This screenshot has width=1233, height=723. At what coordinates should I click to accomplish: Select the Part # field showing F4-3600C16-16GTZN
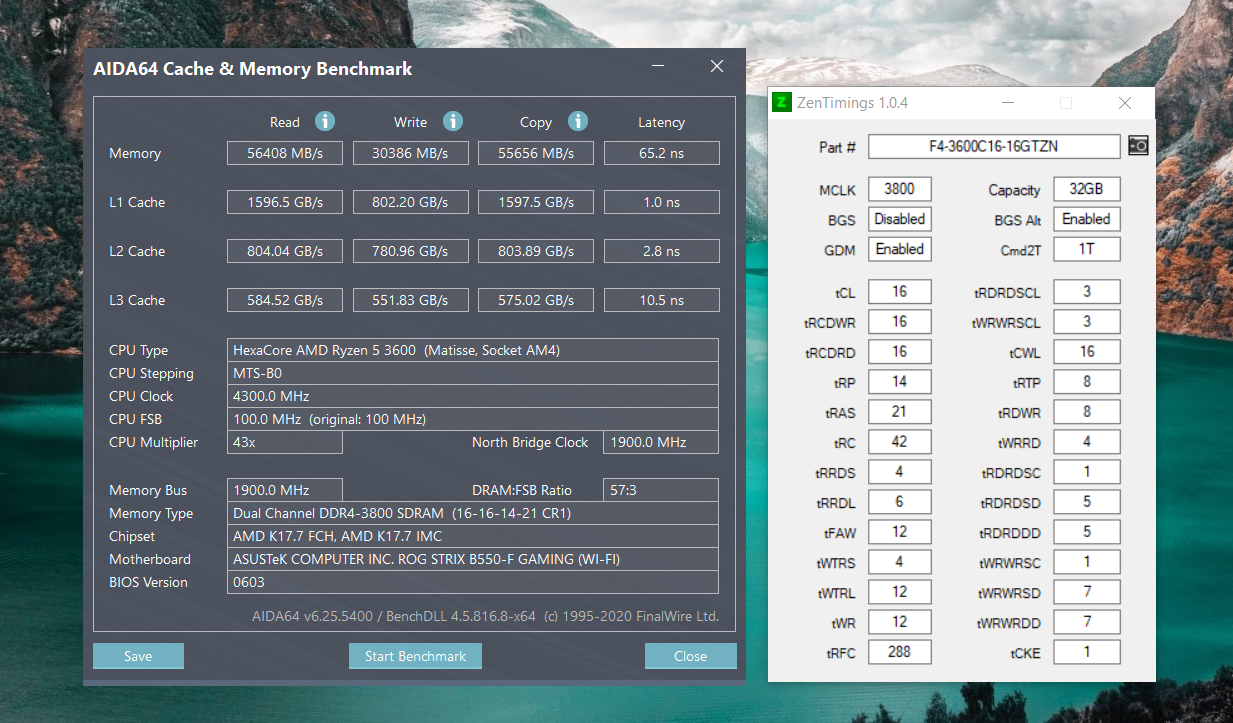[994, 145]
